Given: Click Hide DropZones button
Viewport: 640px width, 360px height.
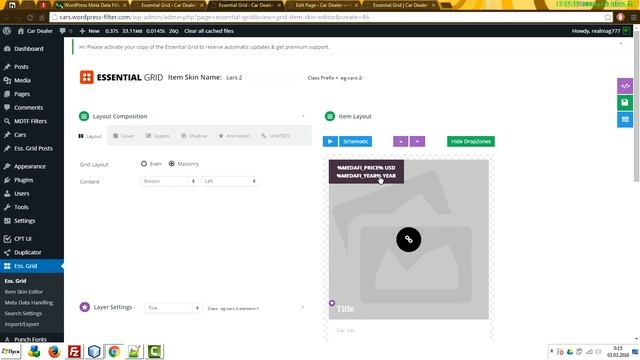Looking at the screenshot, I should pos(471,141).
